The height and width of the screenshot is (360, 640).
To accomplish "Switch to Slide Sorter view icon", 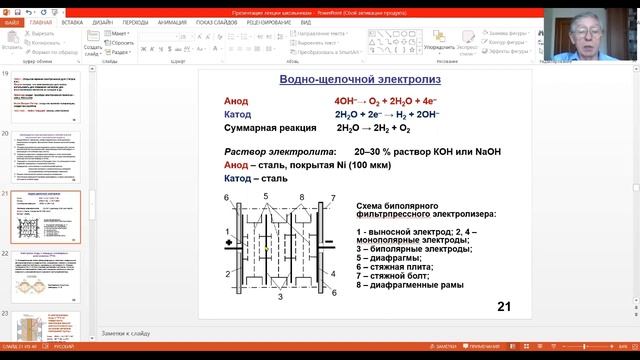I will point(527,347).
